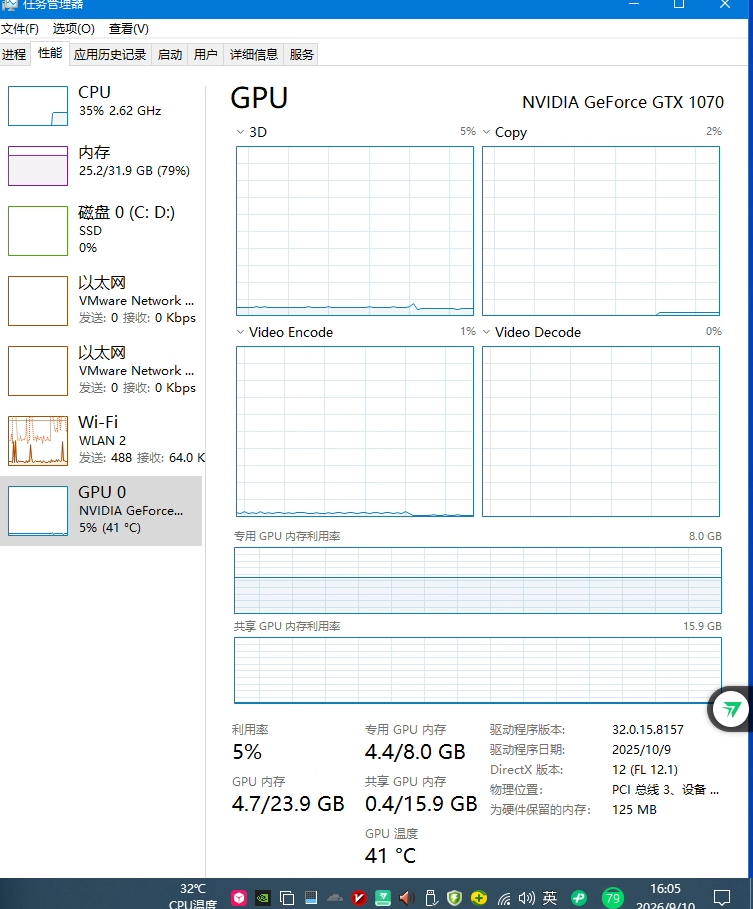This screenshot has width=753, height=909.
Task: Open the 文件(F) menu
Action: coord(20,29)
